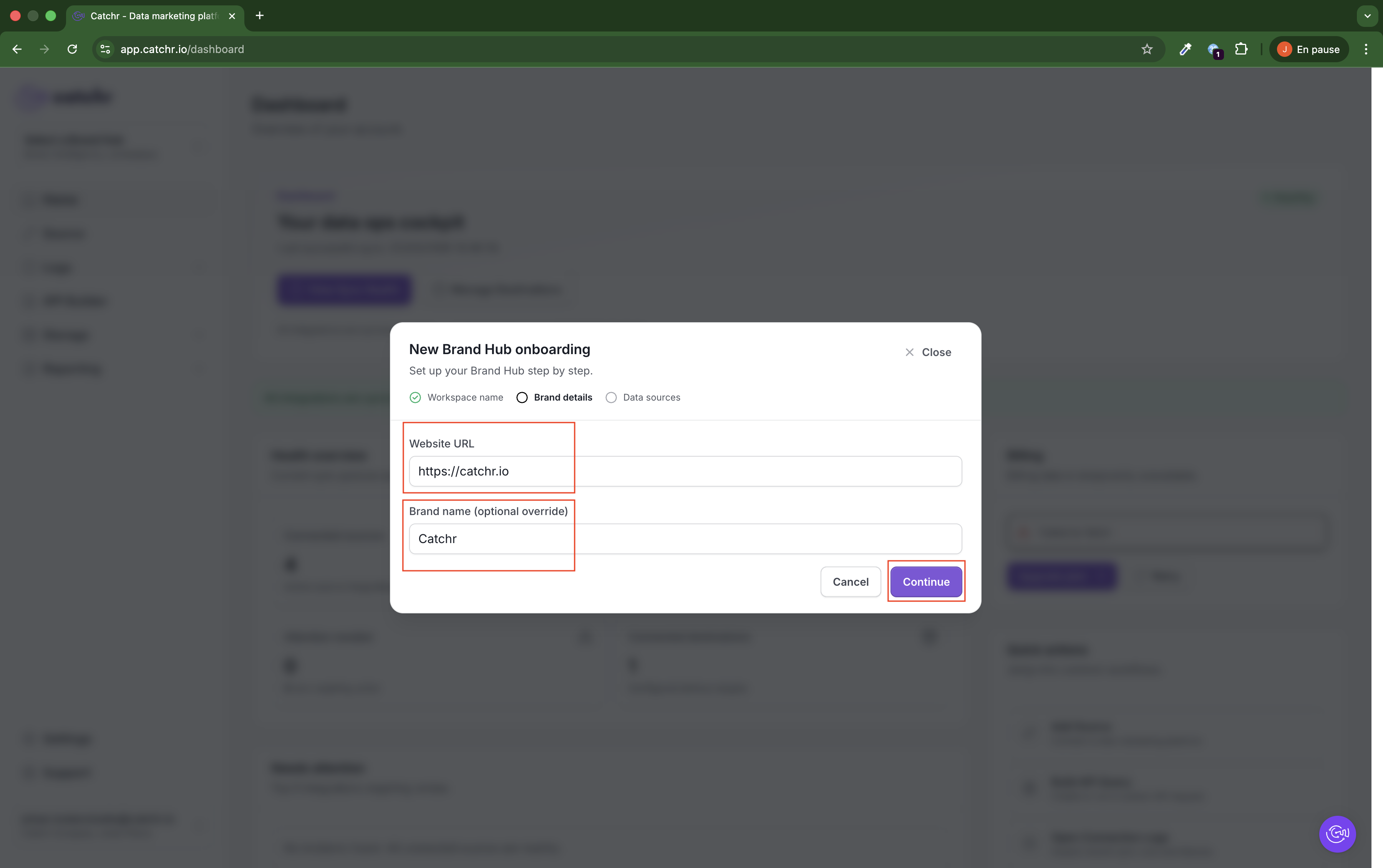Go back with the browser back arrow

(17, 50)
